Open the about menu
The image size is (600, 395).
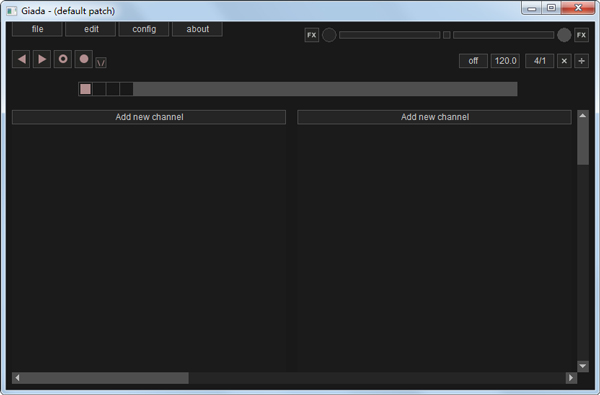point(197,29)
